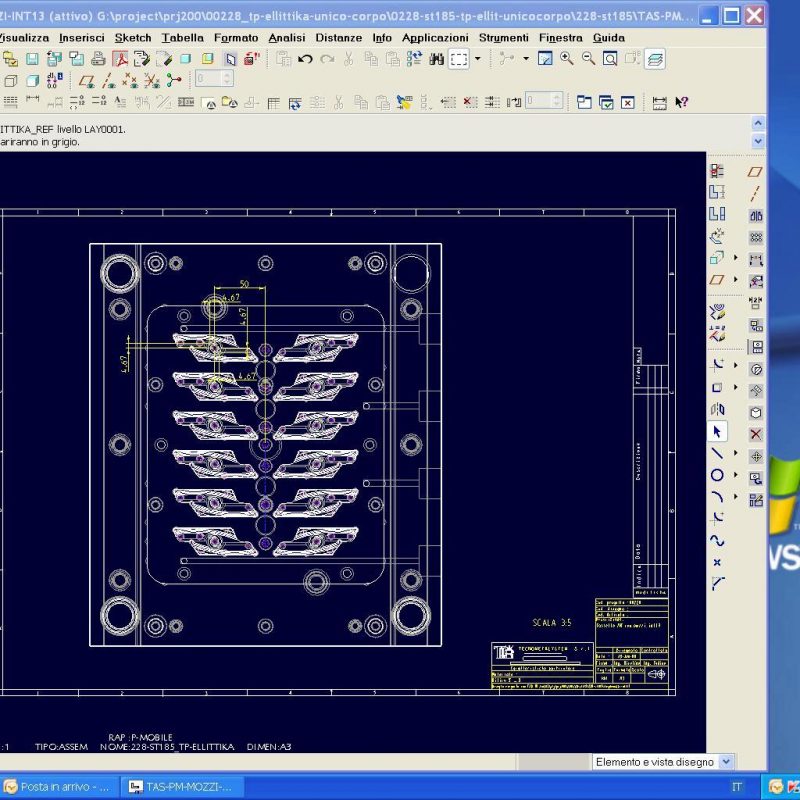Click the red X delete icon in right toolbar
Screen dimensions: 800x800
(756, 434)
